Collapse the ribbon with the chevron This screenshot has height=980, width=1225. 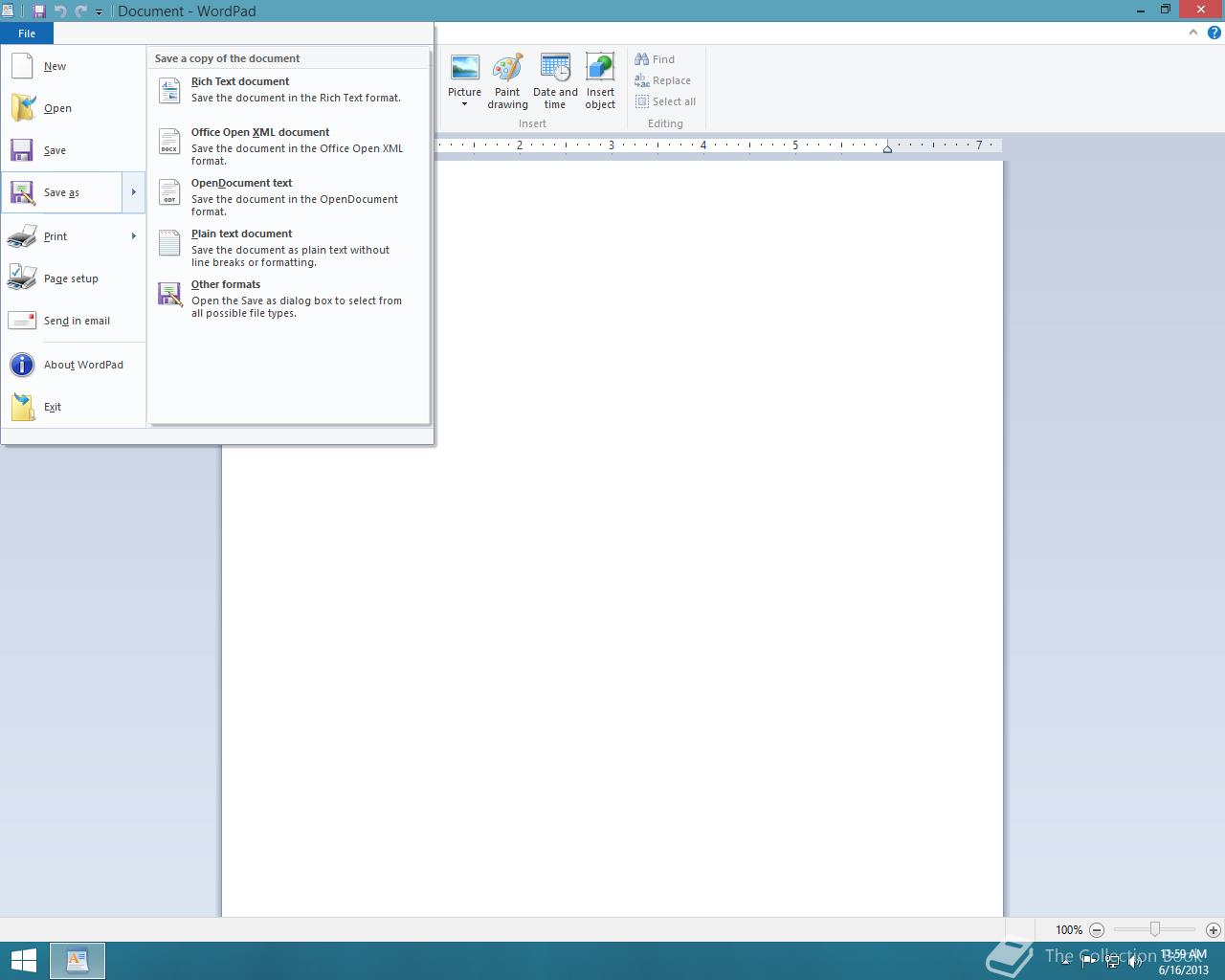pyautogui.click(x=1192, y=33)
